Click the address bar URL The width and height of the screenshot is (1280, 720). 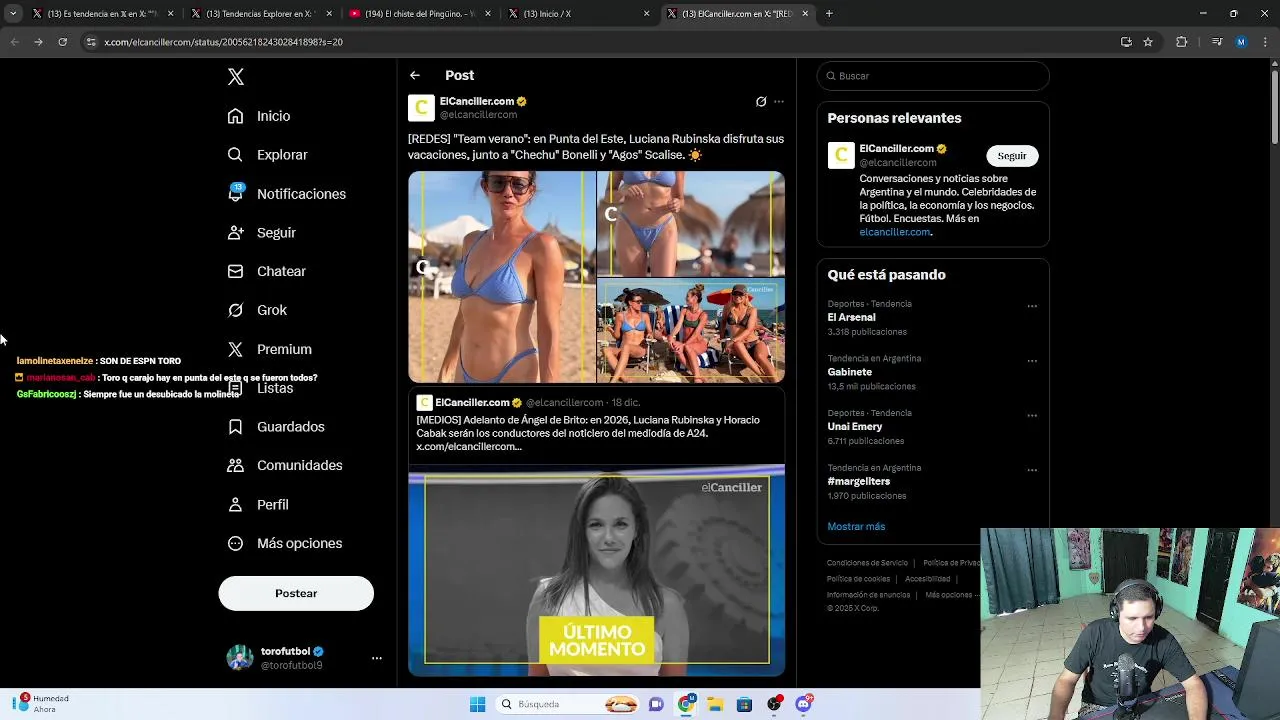coord(223,42)
